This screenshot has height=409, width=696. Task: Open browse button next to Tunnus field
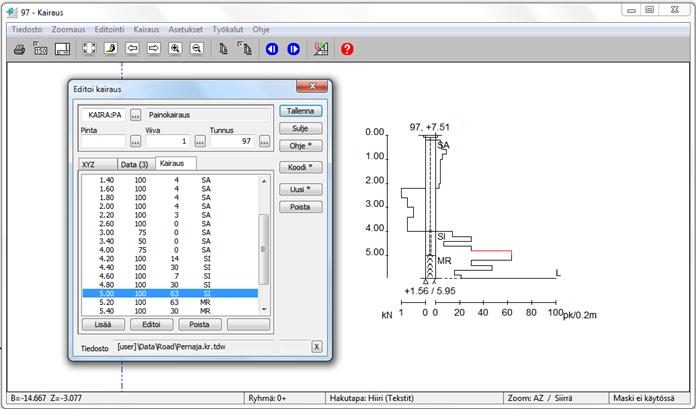tap(265, 141)
